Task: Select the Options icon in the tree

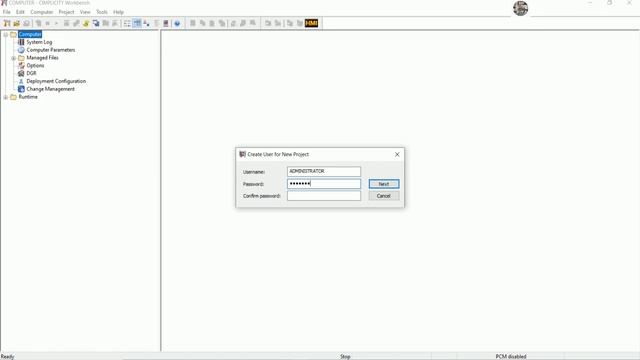Action: [21, 65]
